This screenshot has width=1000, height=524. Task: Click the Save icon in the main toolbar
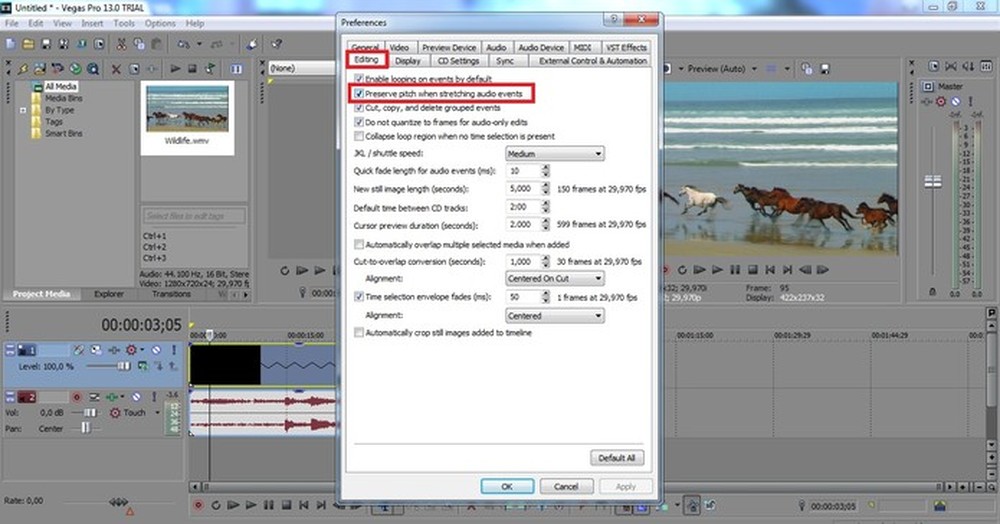pyautogui.click(x=46, y=44)
